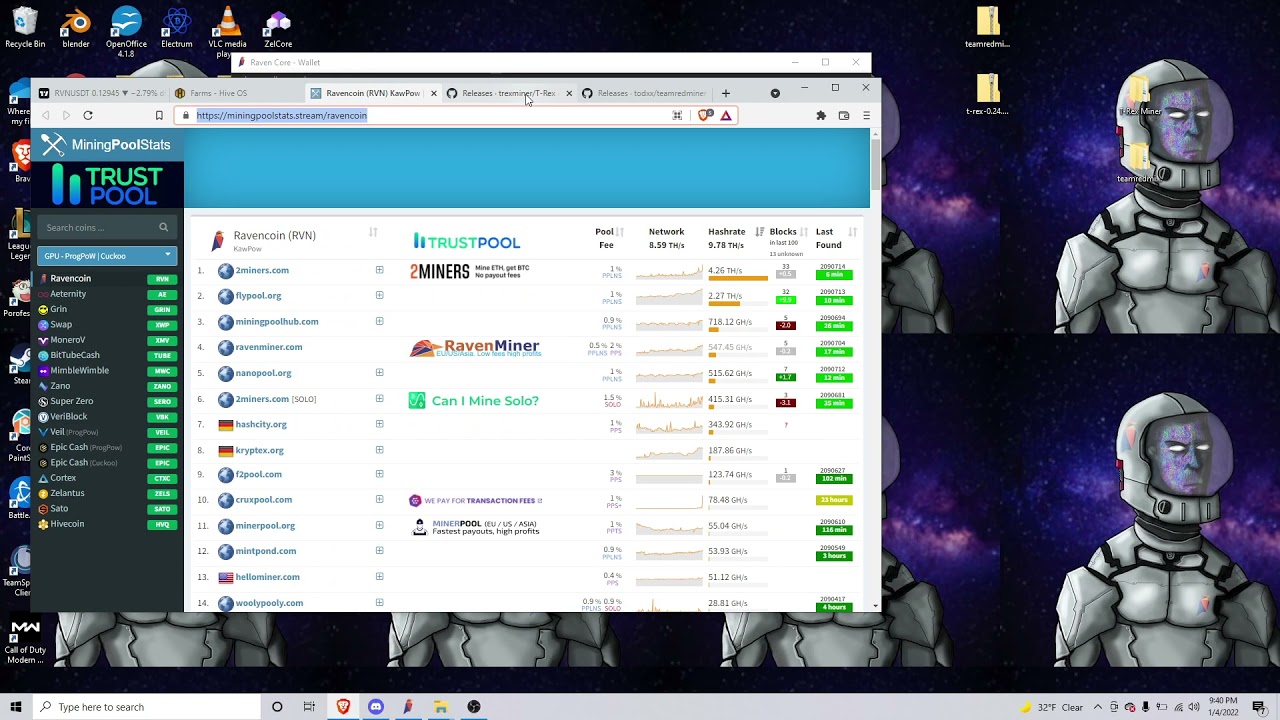Screen dimensions: 1280x720
Task: Open File Explorer from the taskbar
Action: tap(440, 707)
